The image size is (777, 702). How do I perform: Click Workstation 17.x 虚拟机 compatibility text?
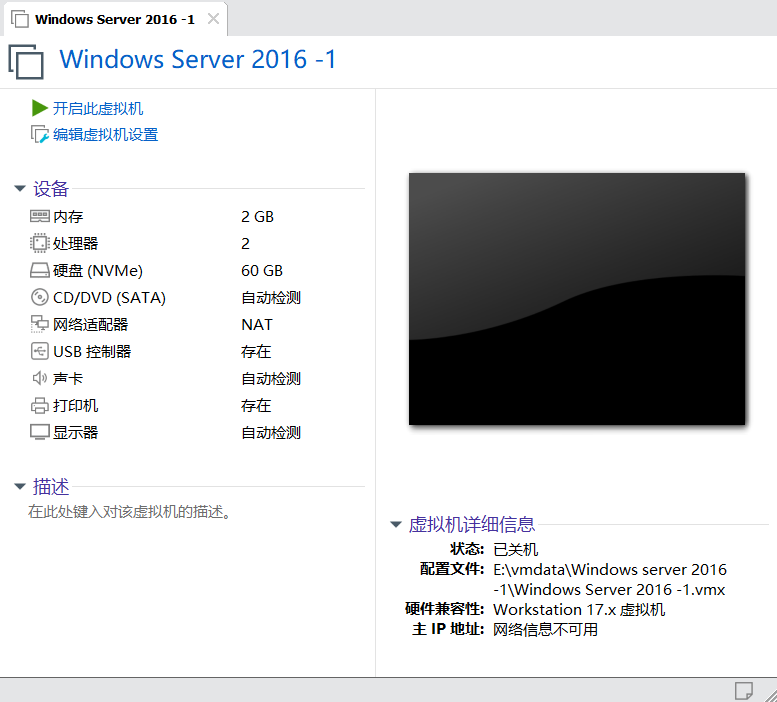[x=579, y=609]
